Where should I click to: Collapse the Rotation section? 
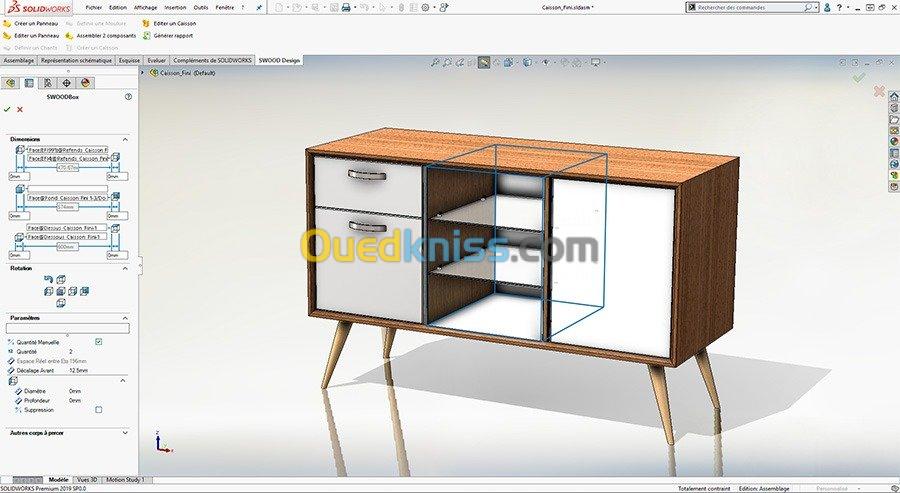point(125,269)
